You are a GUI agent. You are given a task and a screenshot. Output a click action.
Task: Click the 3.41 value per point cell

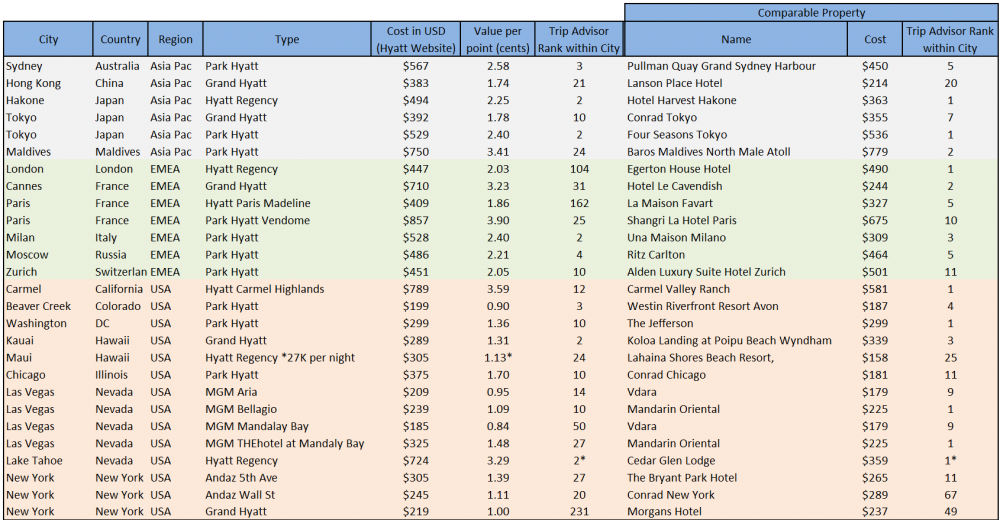497,152
